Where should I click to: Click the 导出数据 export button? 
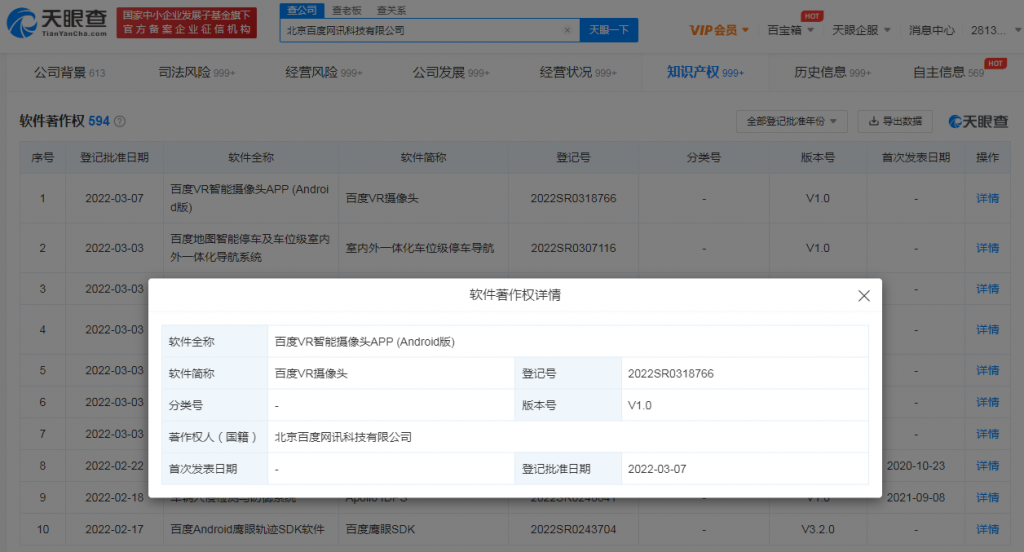click(895, 122)
